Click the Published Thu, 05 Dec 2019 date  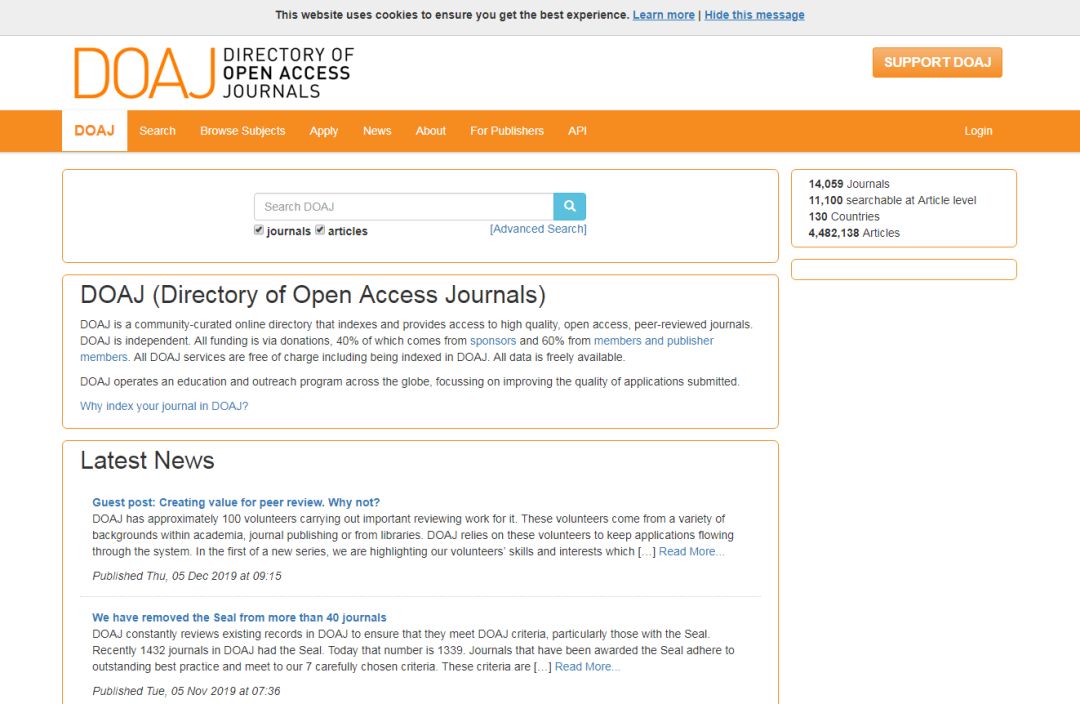187,576
